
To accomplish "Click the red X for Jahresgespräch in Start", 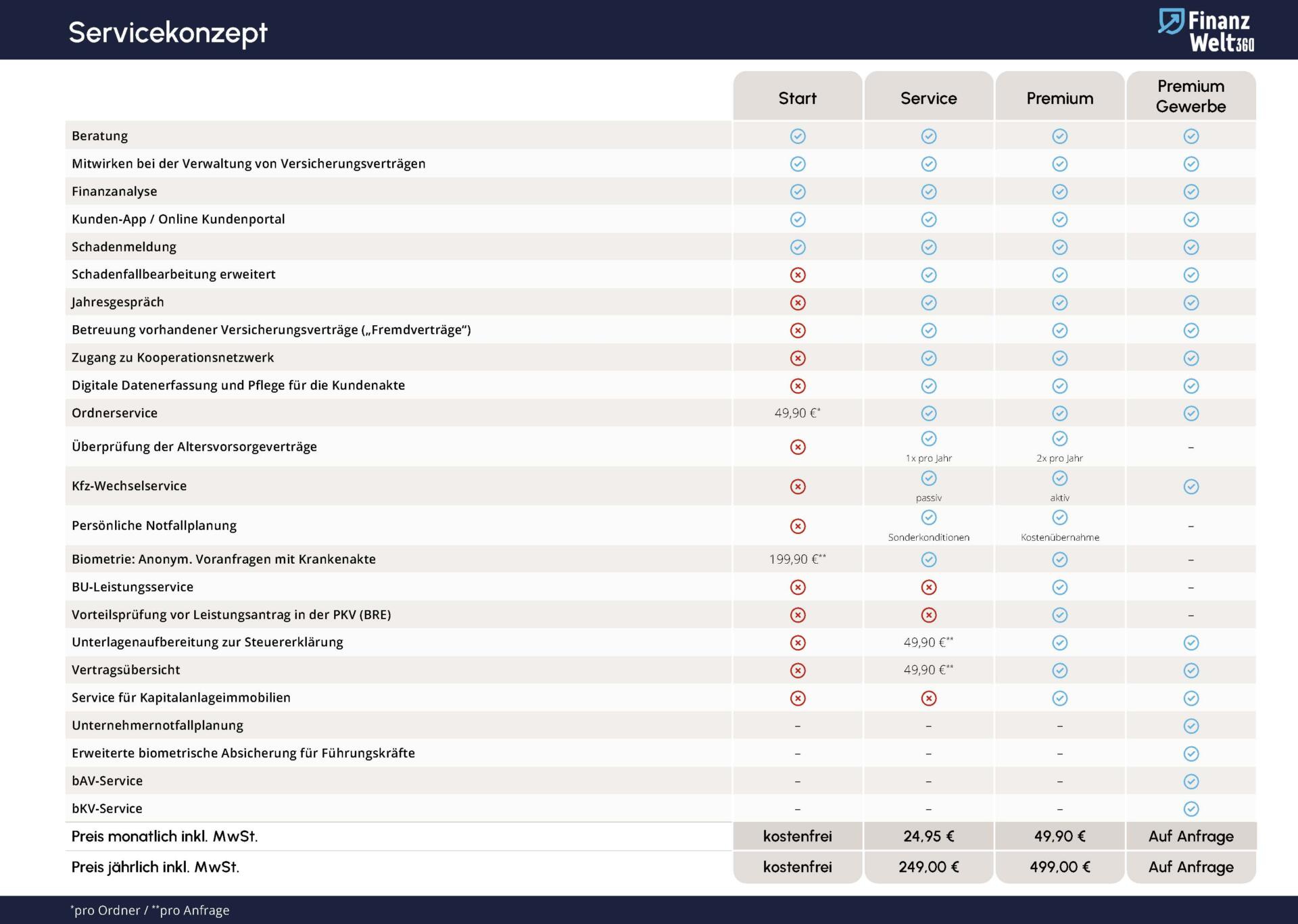I will coord(798,303).
